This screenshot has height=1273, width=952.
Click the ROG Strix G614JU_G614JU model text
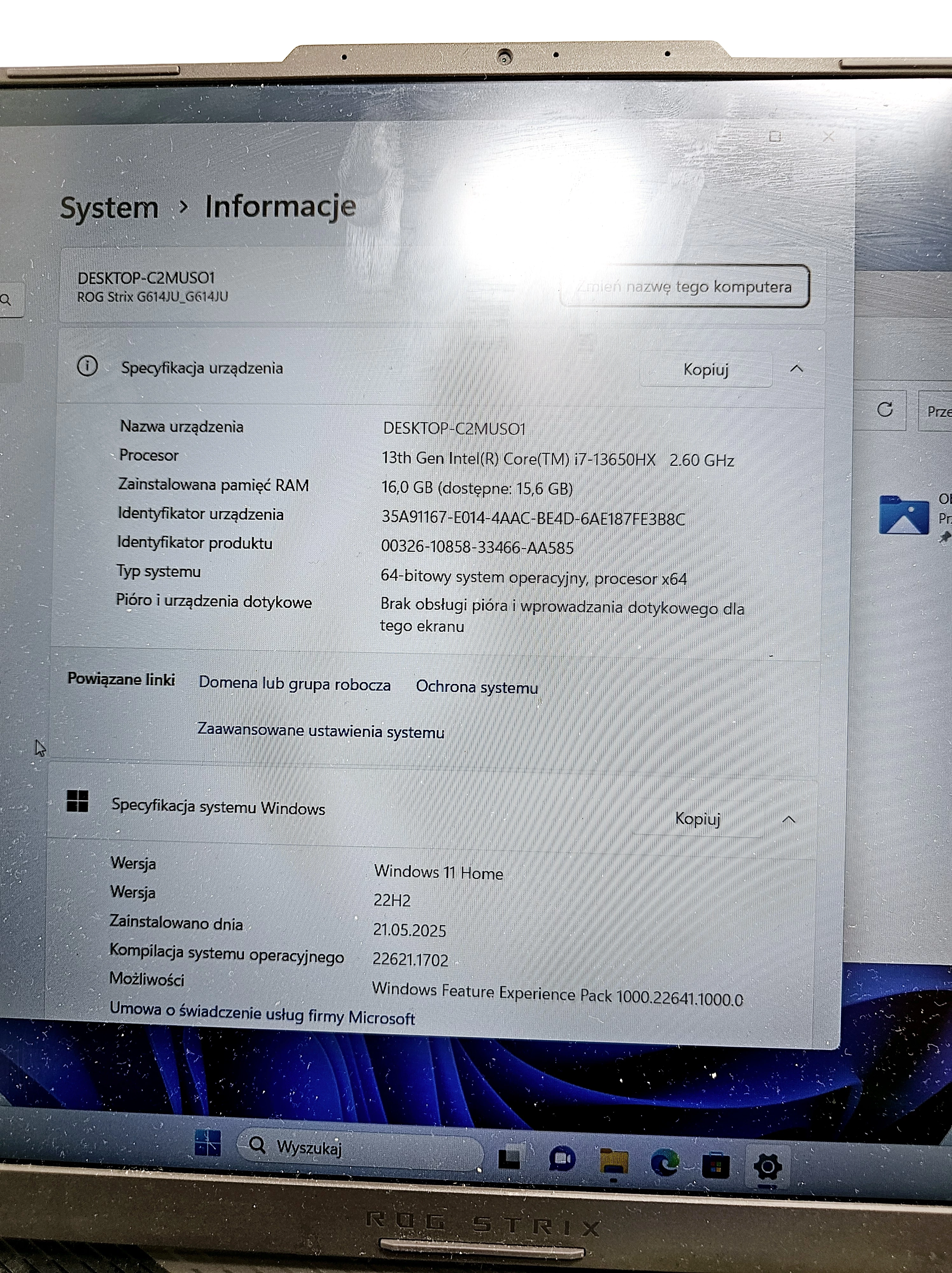click(x=152, y=296)
